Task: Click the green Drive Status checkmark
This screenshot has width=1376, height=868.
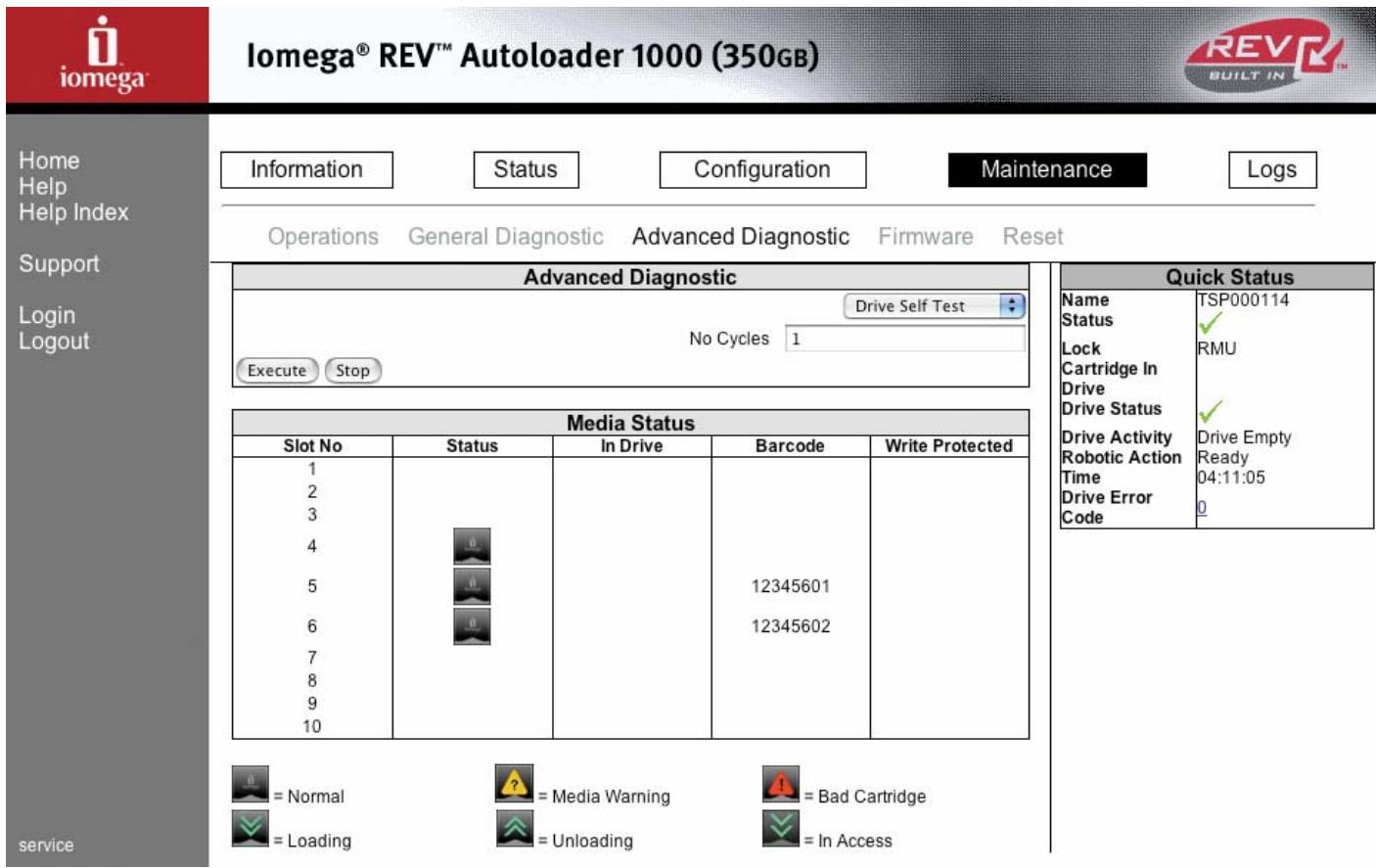Action: click(x=1211, y=411)
